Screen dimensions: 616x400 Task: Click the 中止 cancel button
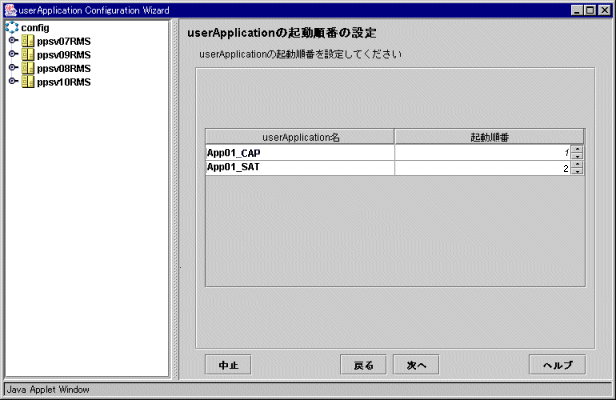click(228, 365)
